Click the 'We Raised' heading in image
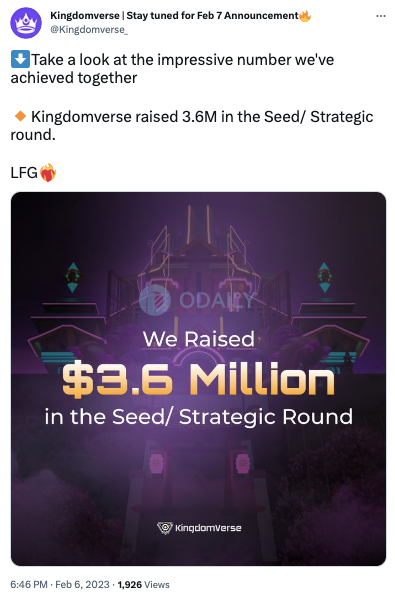Viewport: 395px width, 601px height. [x=198, y=339]
